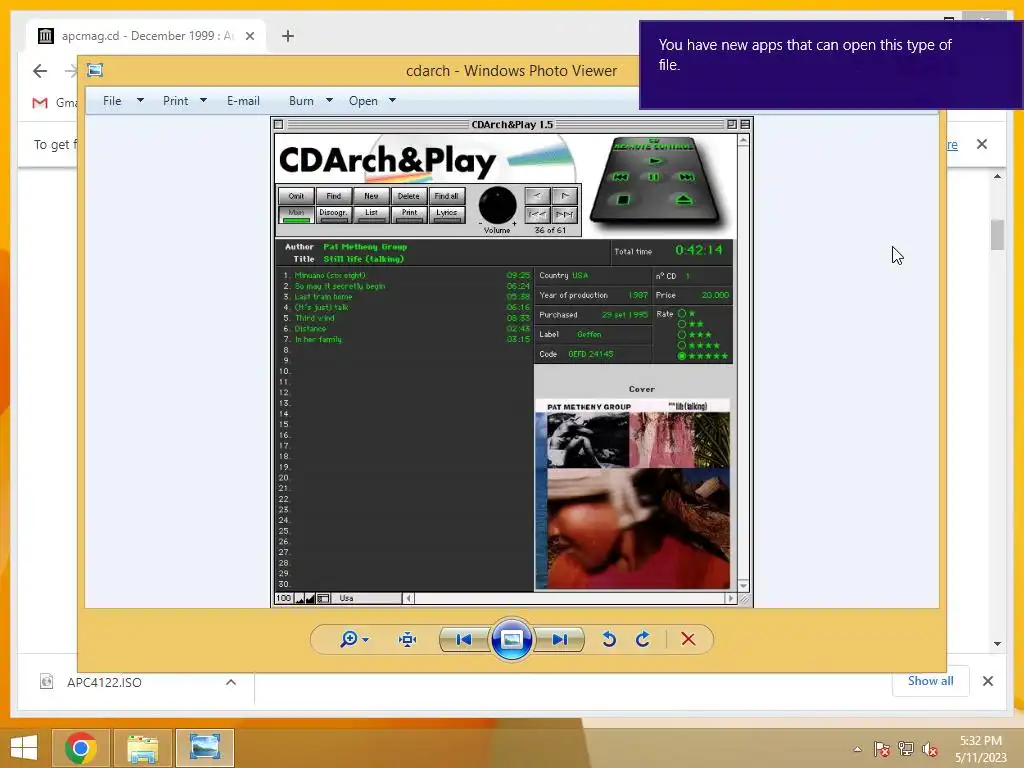Click the Chrome page scrollbar thumb
Image resolution: width=1024 pixels, height=768 pixels.
point(997,235)
